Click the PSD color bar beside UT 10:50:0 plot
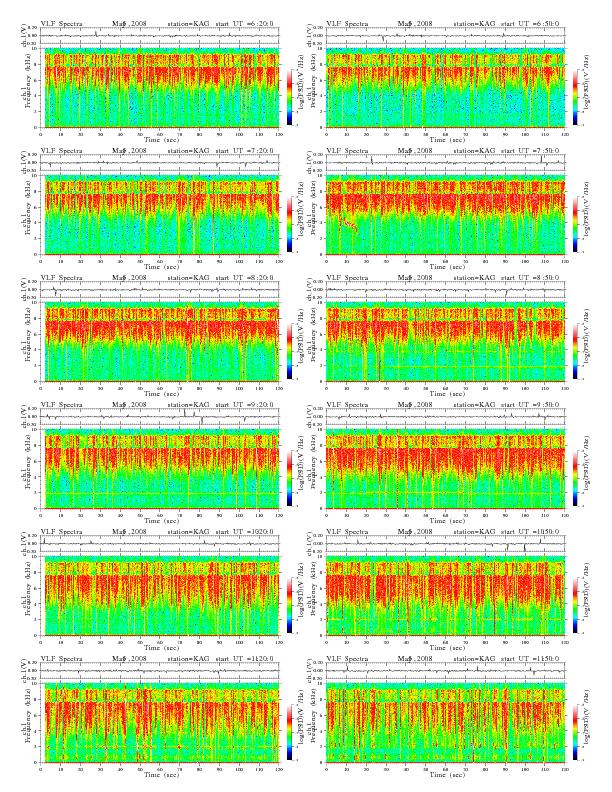Screen dimensions: 612x792 click(x=576, y=605)
